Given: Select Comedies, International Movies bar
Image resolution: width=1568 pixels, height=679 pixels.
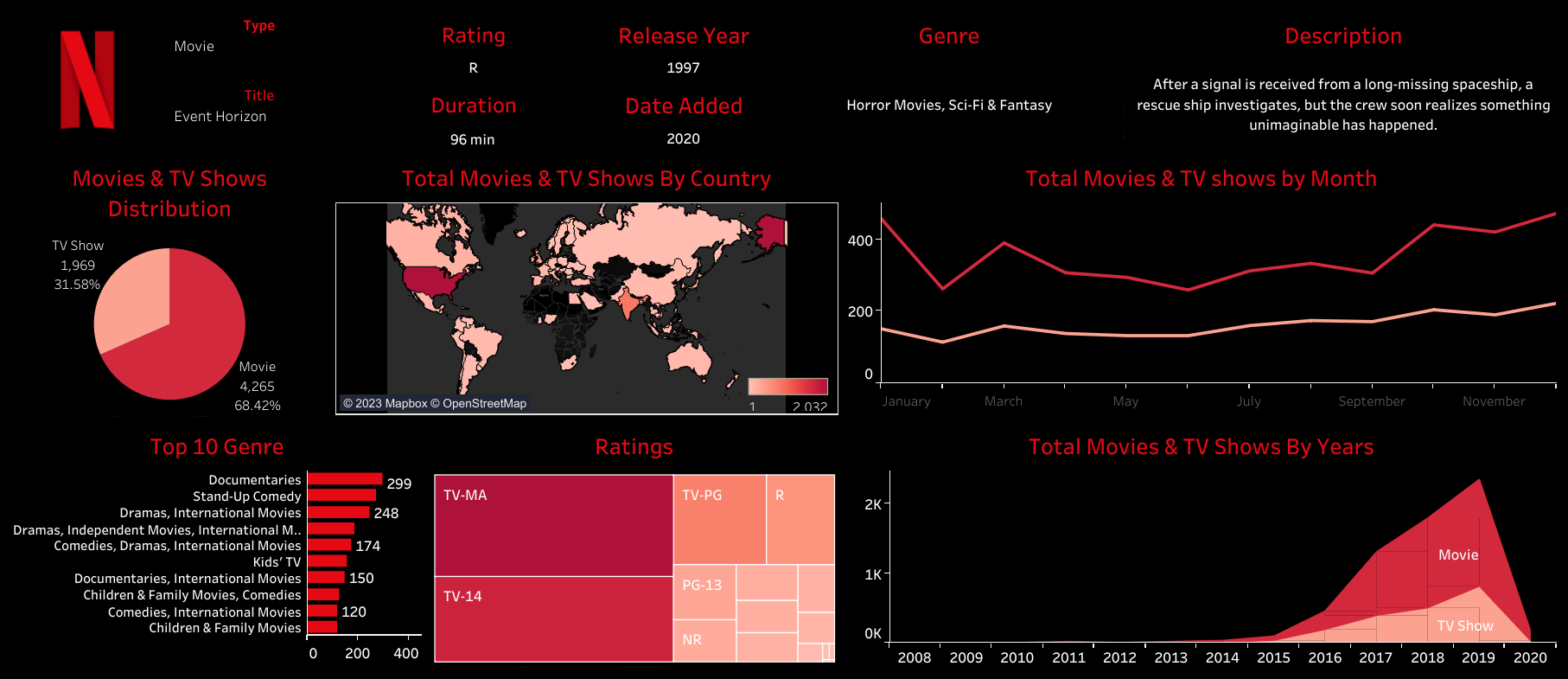Looking at the screenshot, I should tap(322, 611).
